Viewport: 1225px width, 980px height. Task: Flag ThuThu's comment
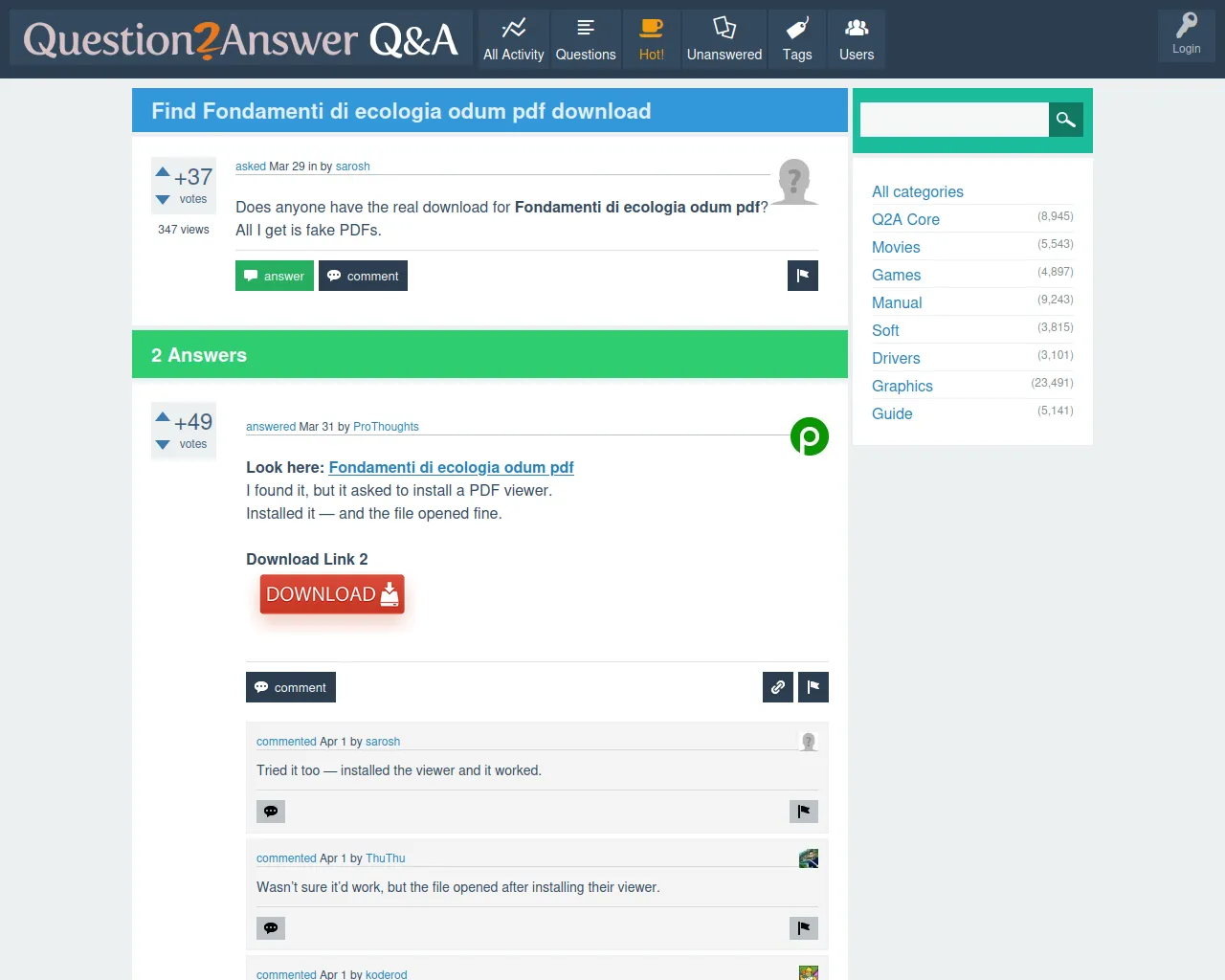804,928
